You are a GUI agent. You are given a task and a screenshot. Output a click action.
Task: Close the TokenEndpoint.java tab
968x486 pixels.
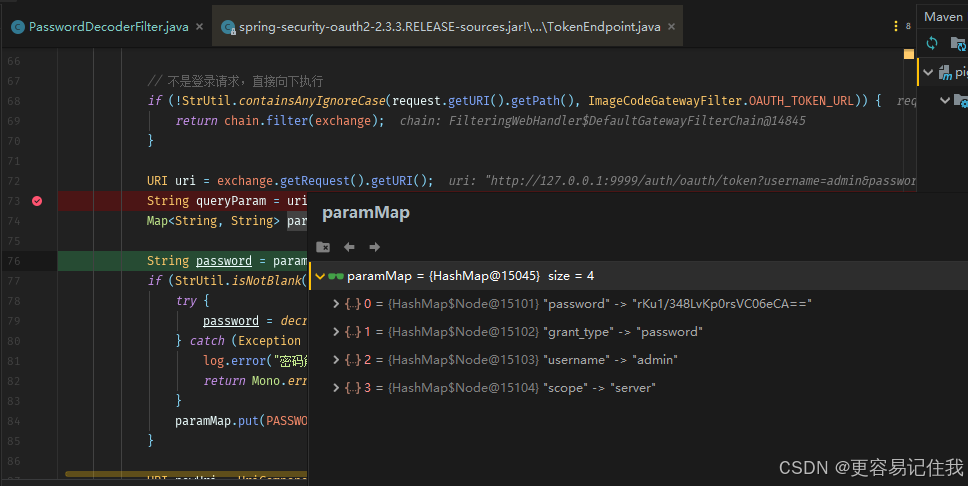[x=671, y=27]
